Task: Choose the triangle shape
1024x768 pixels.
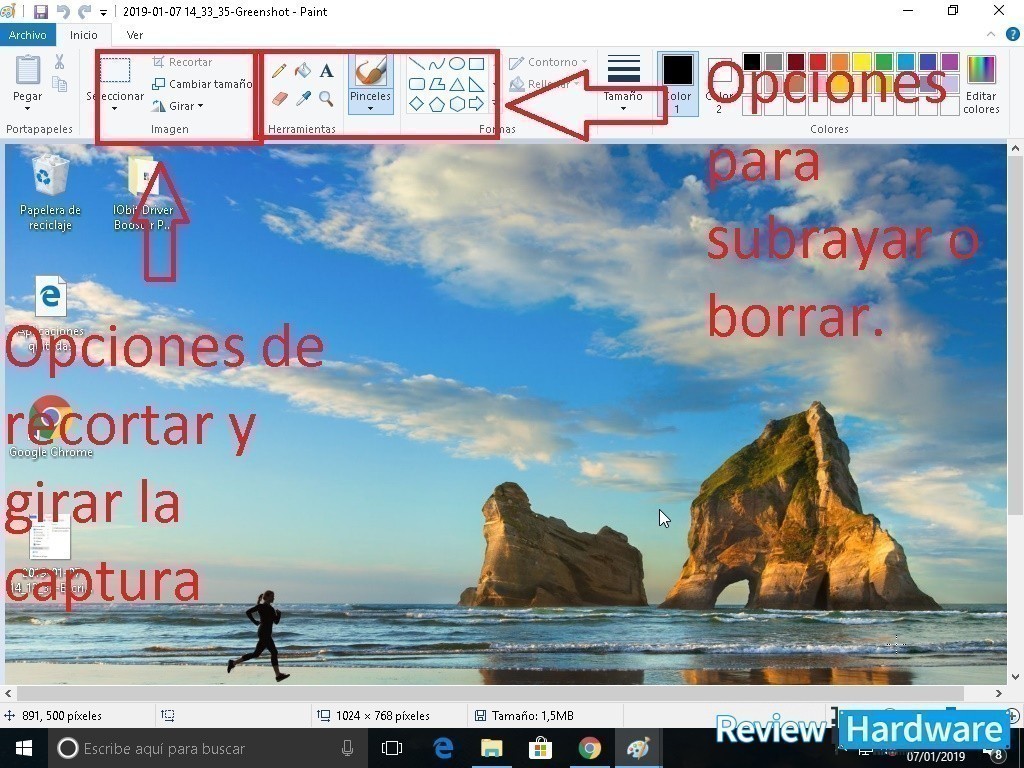Action: [457, 84]
